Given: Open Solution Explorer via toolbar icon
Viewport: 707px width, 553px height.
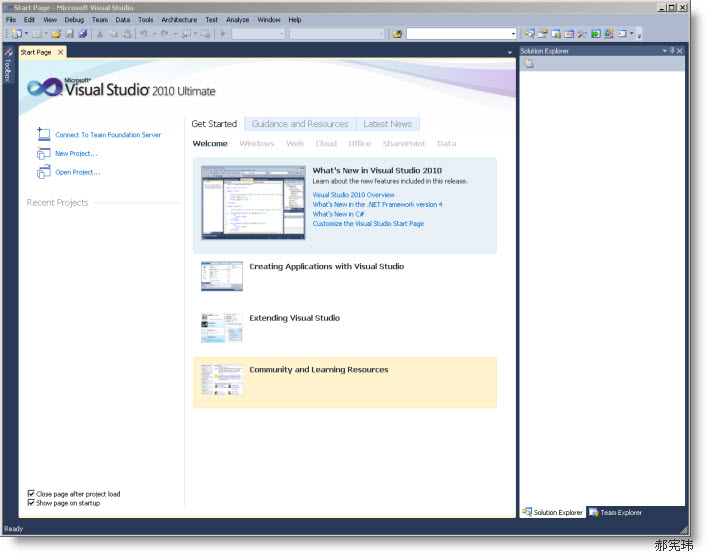Looking at the screenshot, I should 530,33.
